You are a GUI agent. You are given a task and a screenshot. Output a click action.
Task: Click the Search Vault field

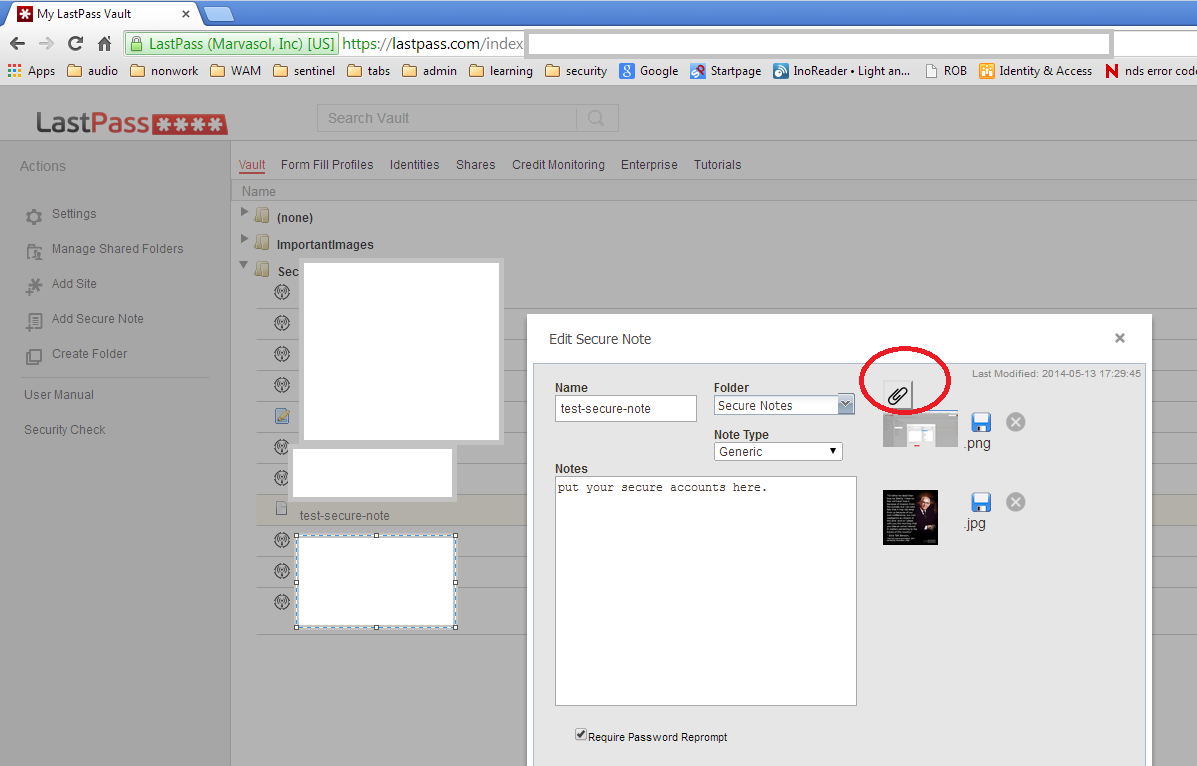(447, 118)
